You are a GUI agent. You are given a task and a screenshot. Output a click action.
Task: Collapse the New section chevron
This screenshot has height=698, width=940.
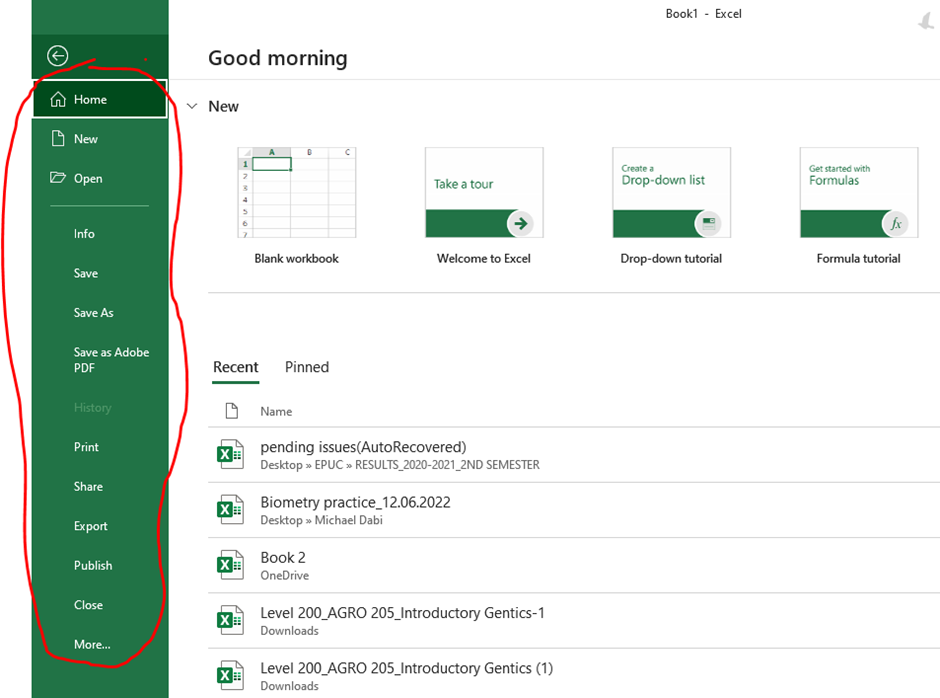tap(192, 106)
